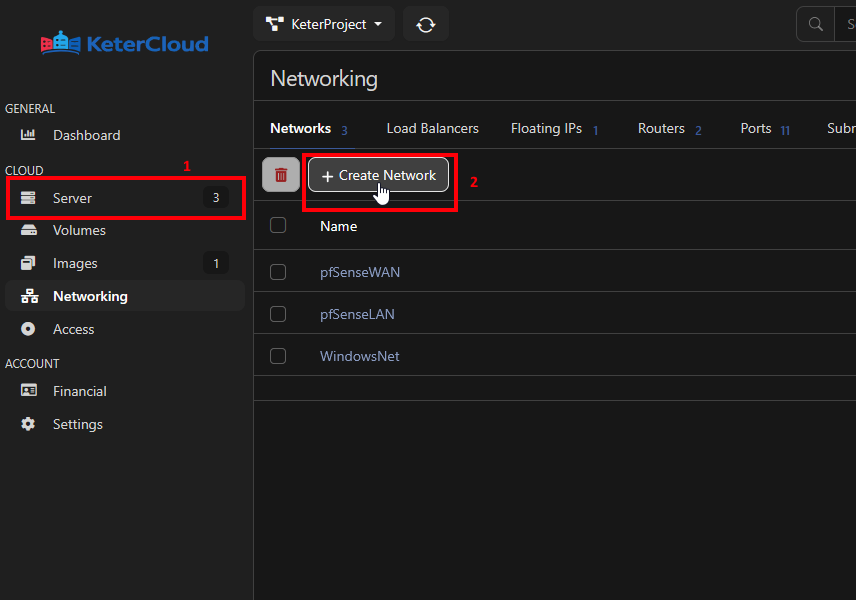Open Financial via its card icon
The height and width of the screenshot is (600, 856).
(27, 391)
